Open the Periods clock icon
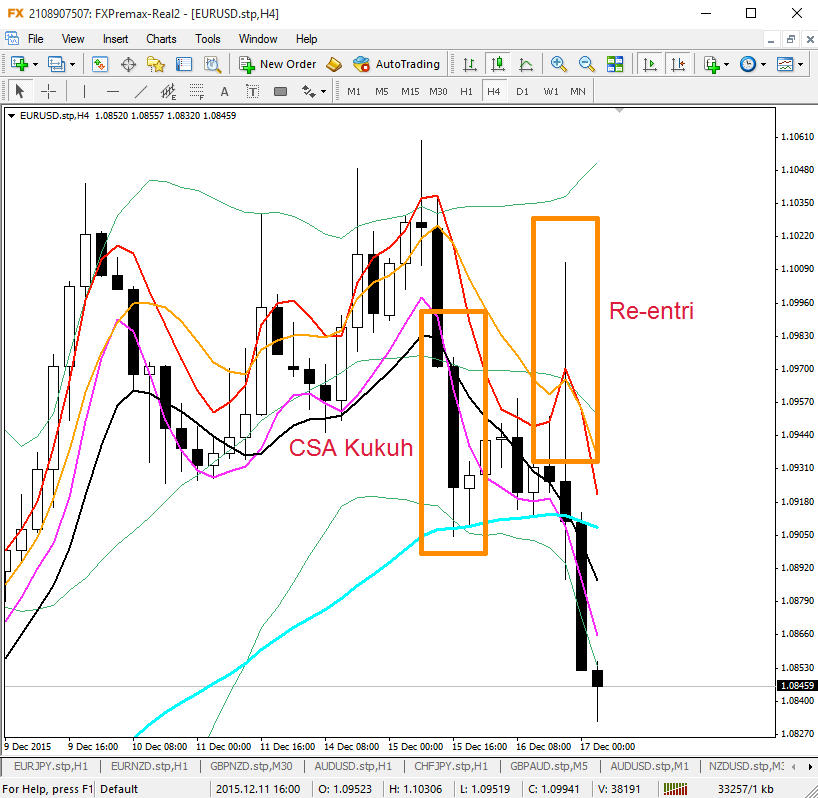 pyautogui.click(x=748, y=64)
